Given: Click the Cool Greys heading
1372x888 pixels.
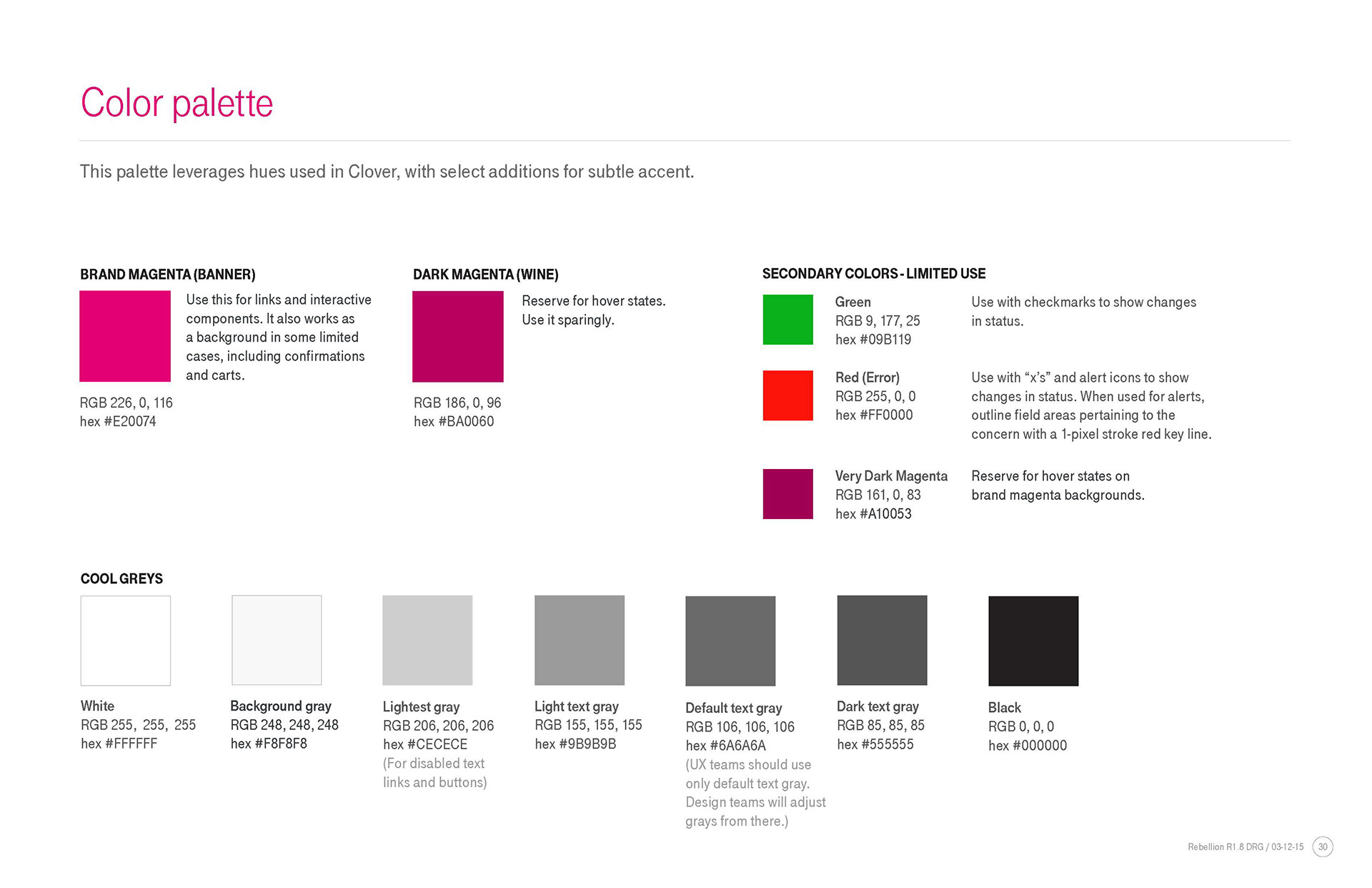Looking at the screenshot, I should coord(121,578).
